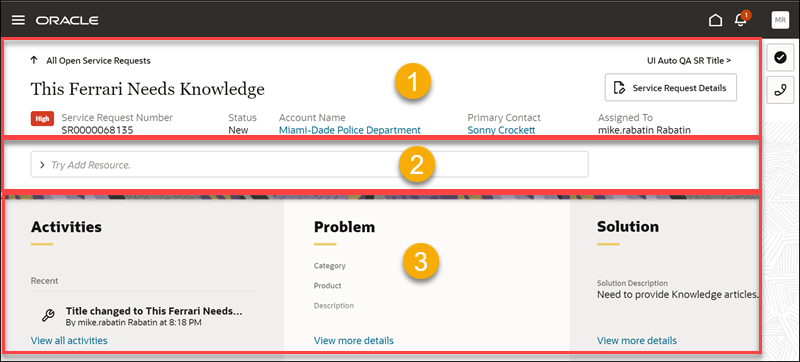Go to the Home page icon
The image size is (800, 362).
click(715, 20)
